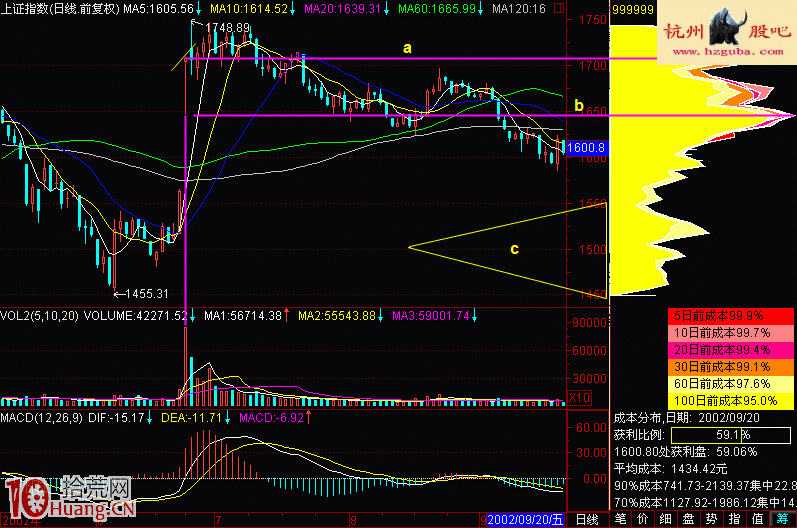Image resolution: width=797 pixels, height=528 pixels.
Task: Click the MA2:55543.88 volume average label
Action: pos(337,316)
